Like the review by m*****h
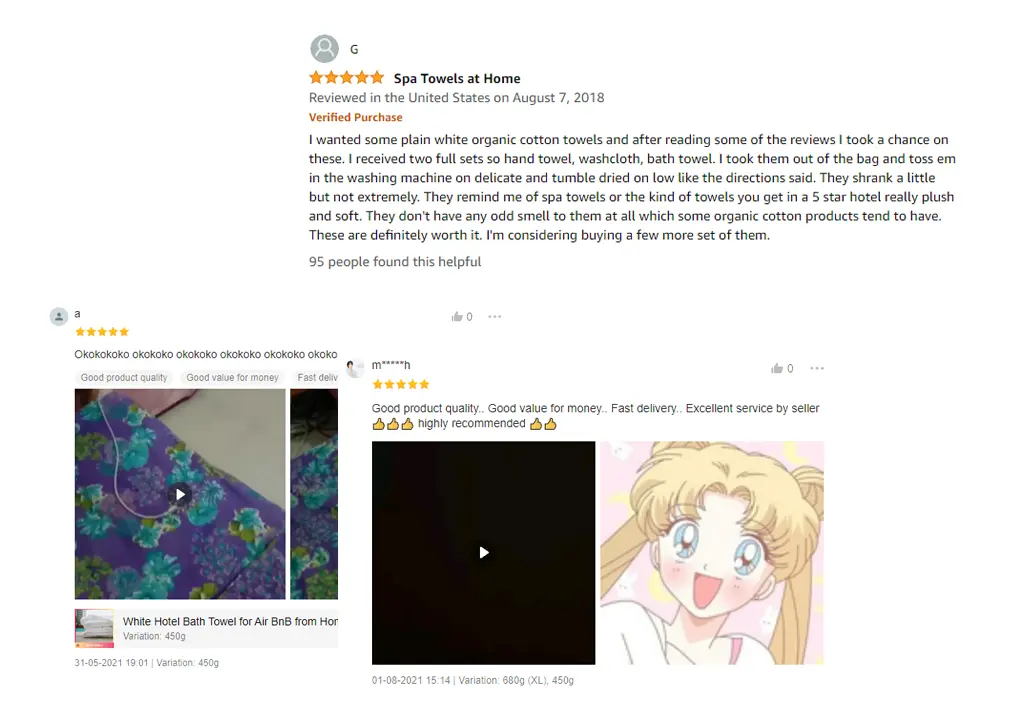The width and height of the screenshot is (1024, 720). click(x=776, y=368)
